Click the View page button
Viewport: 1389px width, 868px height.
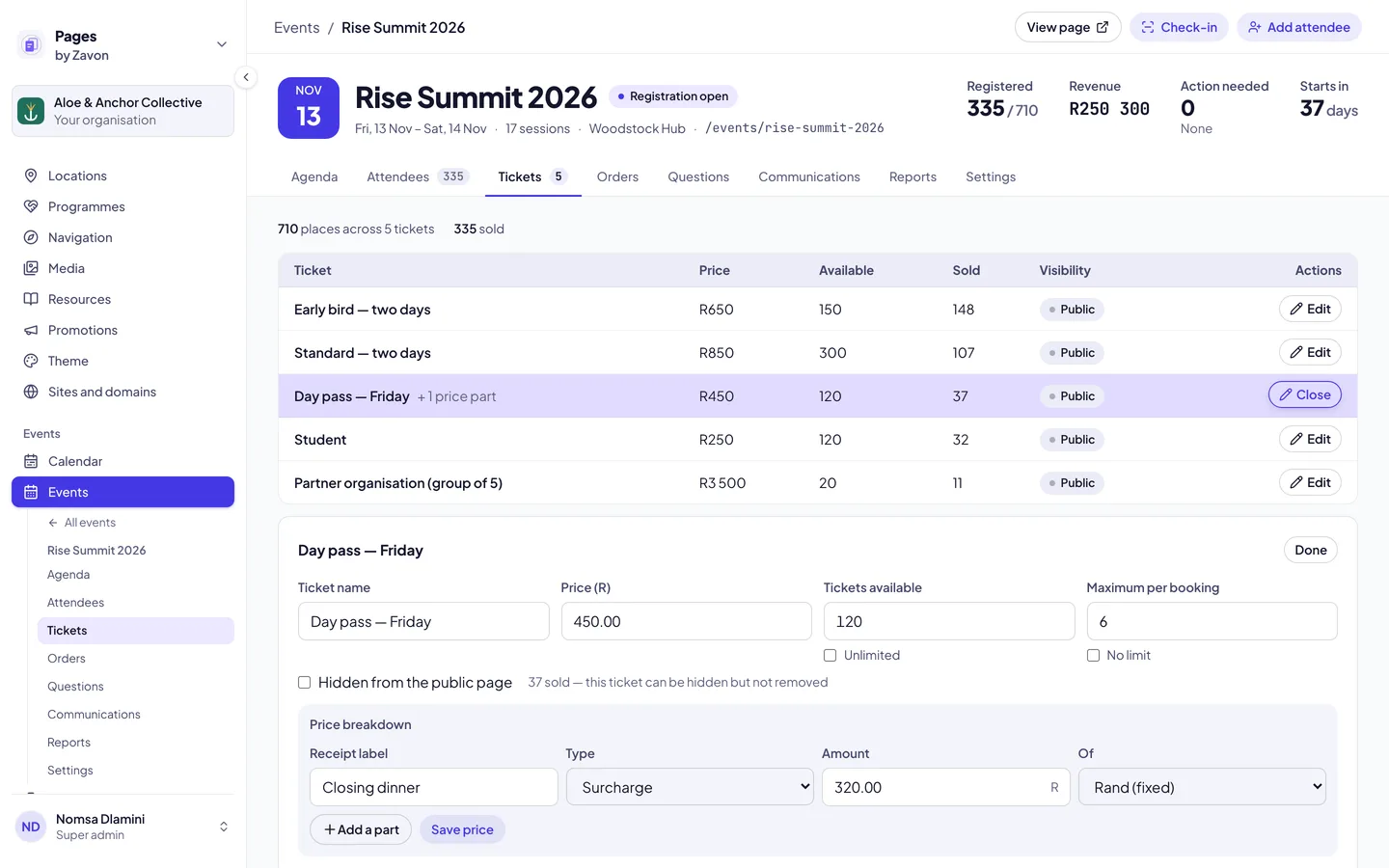click(1068, 27)
